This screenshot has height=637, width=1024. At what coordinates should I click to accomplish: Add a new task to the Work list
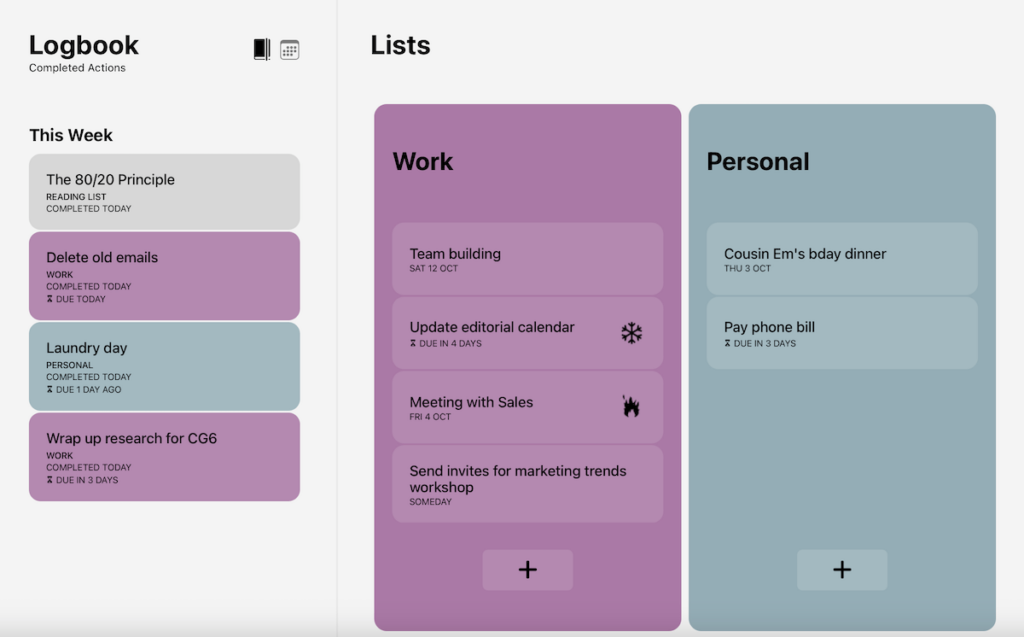pyautogui.click(x=527, y=569)
